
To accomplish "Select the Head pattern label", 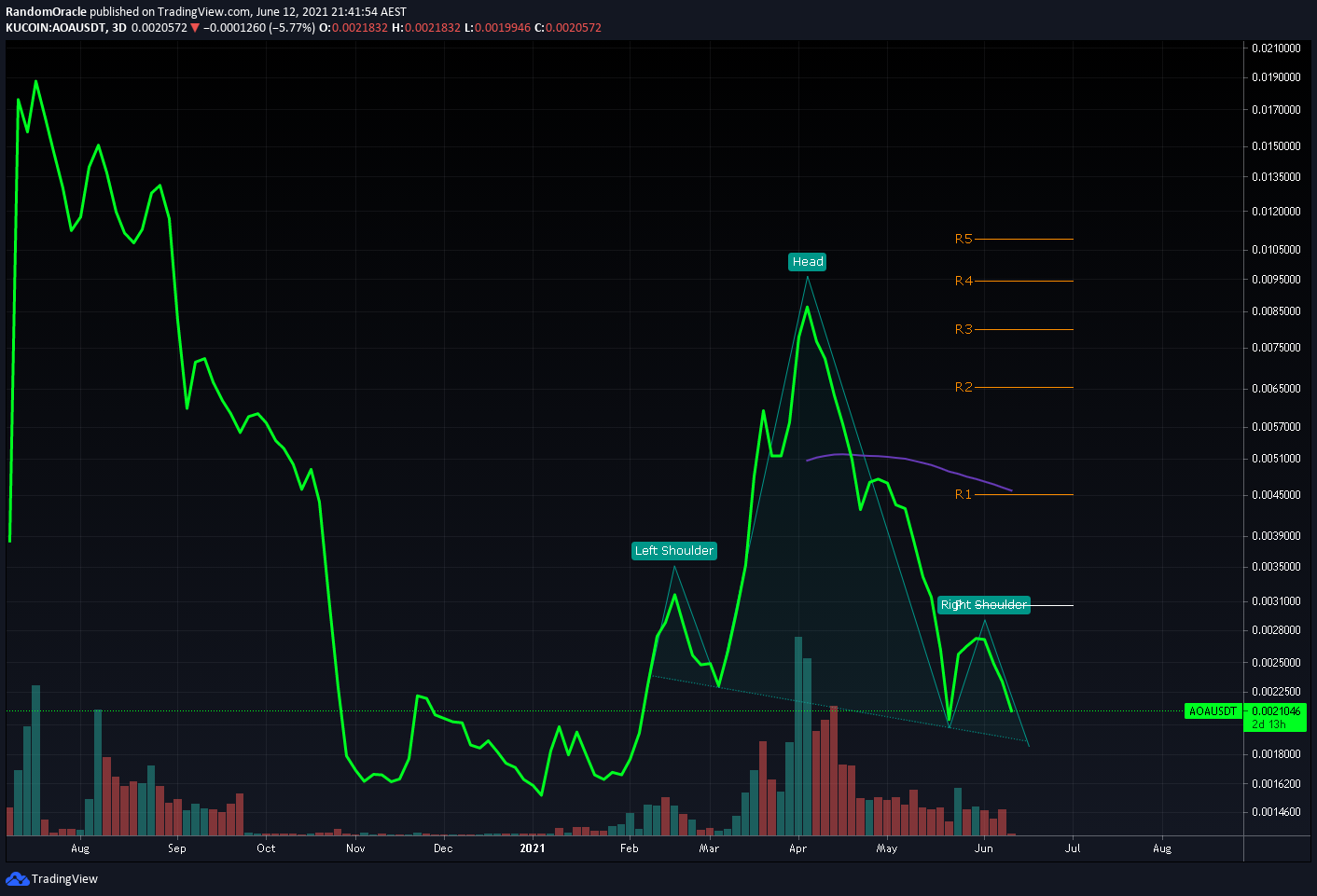I will (808, 262).
